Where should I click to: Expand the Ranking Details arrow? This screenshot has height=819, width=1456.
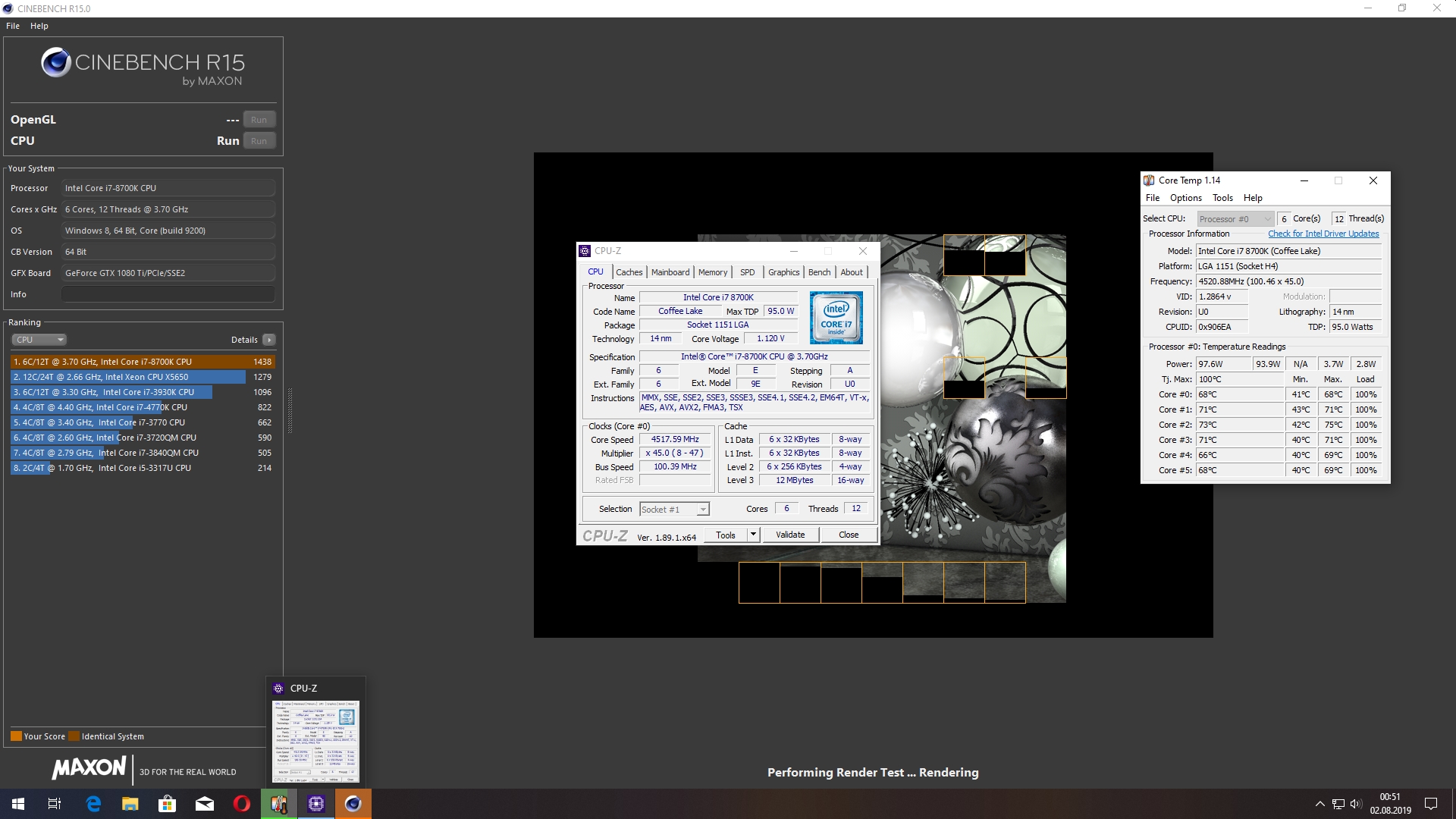[x=269, y=340]
